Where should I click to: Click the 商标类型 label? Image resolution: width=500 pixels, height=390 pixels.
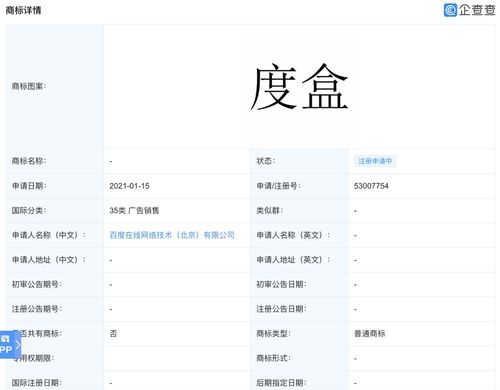[x=273, y=334]
